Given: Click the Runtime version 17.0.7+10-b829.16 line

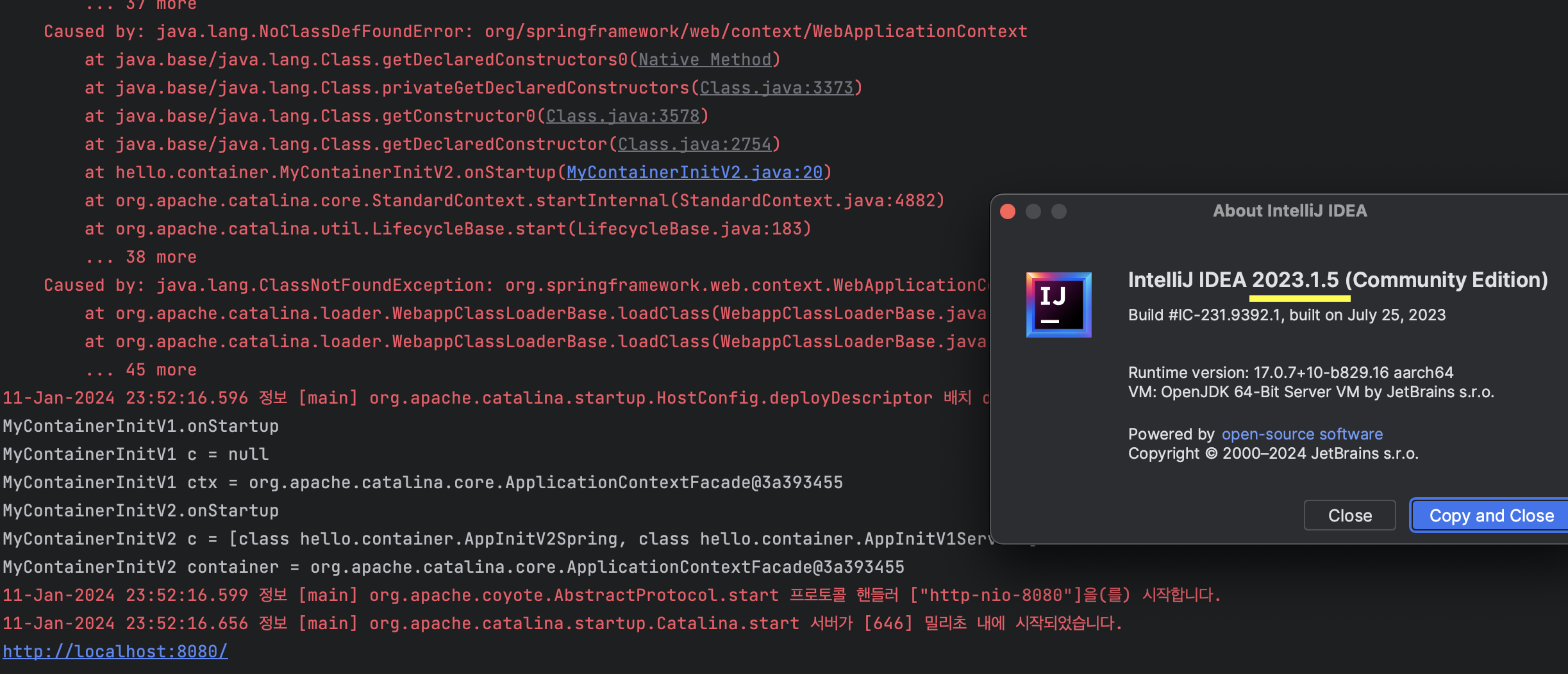Looking at the screenshot, I should click(x=1290, y=372).
